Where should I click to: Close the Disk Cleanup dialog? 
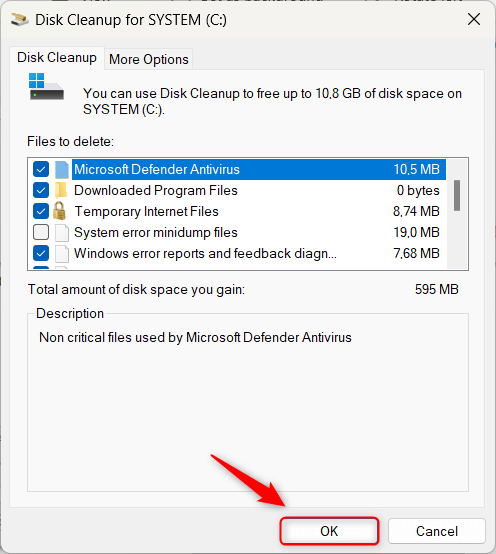pyautogui.click(x=474, y=19)
